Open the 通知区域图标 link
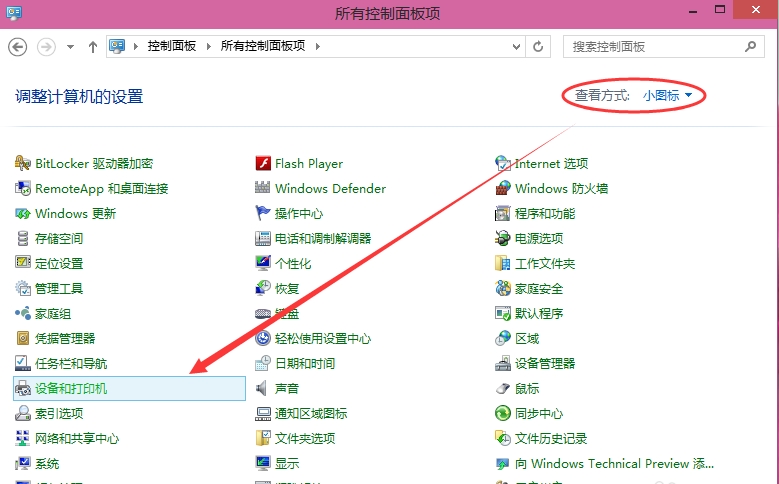The image size is (779, 484). 311,414
